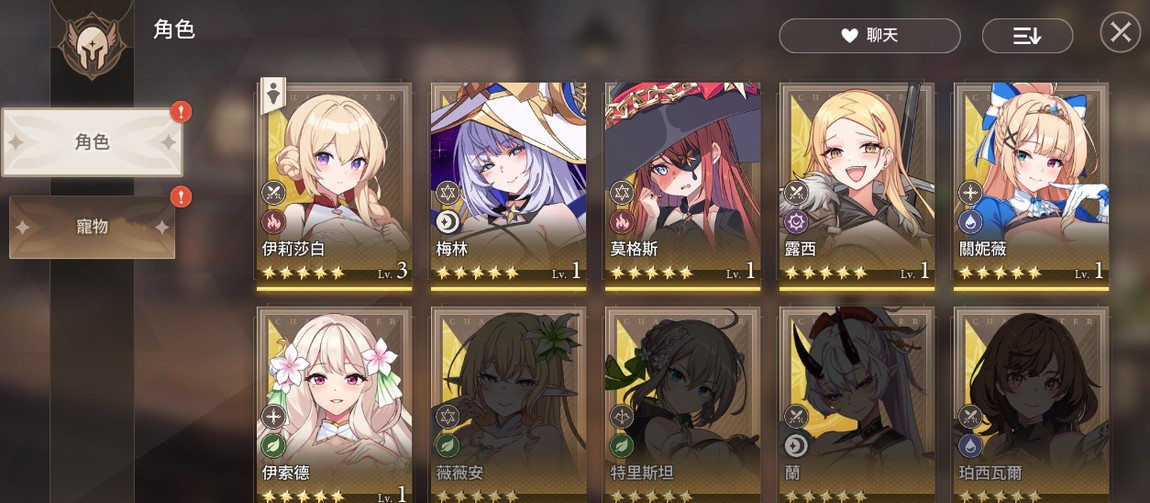
Task: Click fire element icon on 伊莉莎白 card
Action: tap(273, 221)
